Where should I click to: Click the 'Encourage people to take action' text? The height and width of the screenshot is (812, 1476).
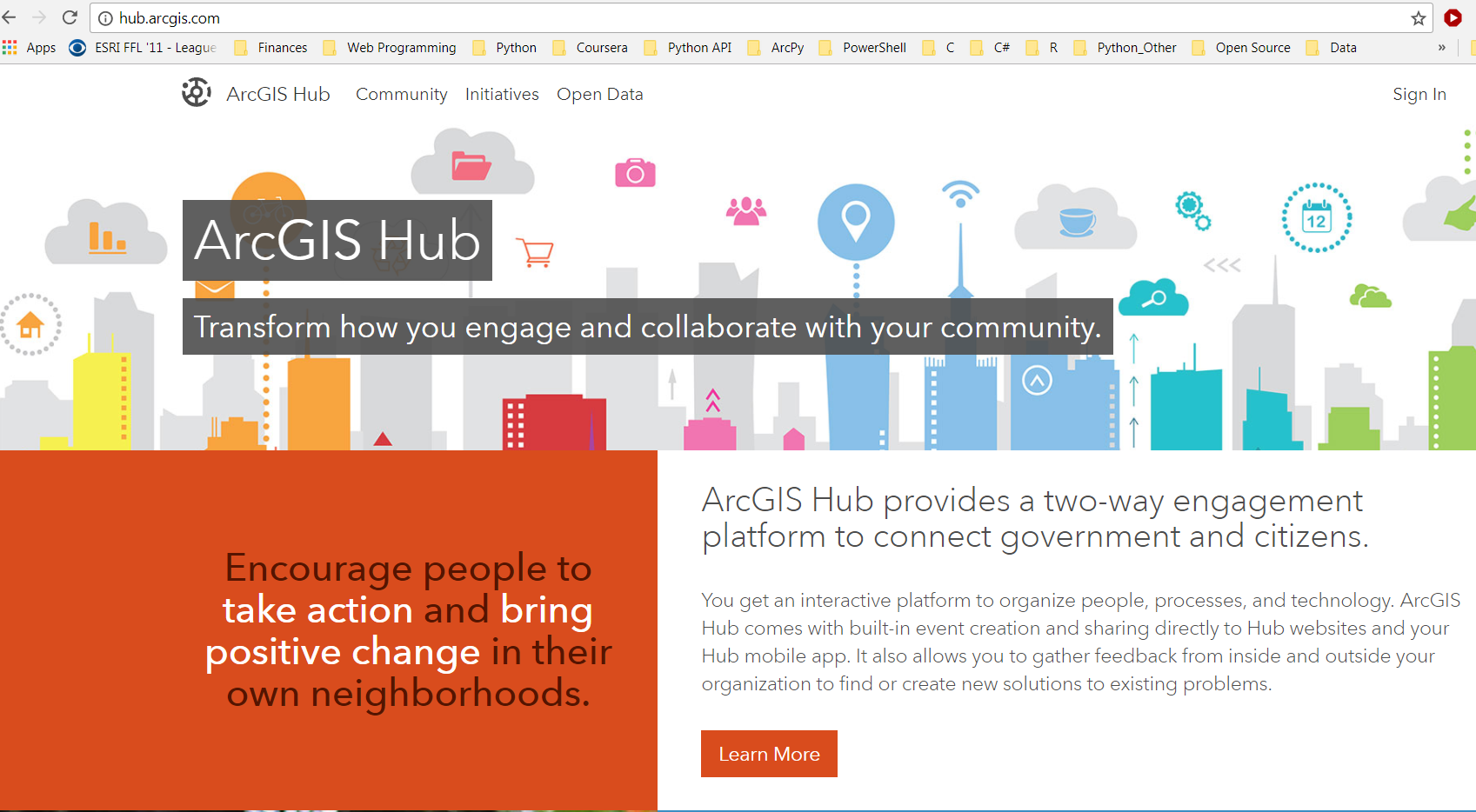point(409,630)
